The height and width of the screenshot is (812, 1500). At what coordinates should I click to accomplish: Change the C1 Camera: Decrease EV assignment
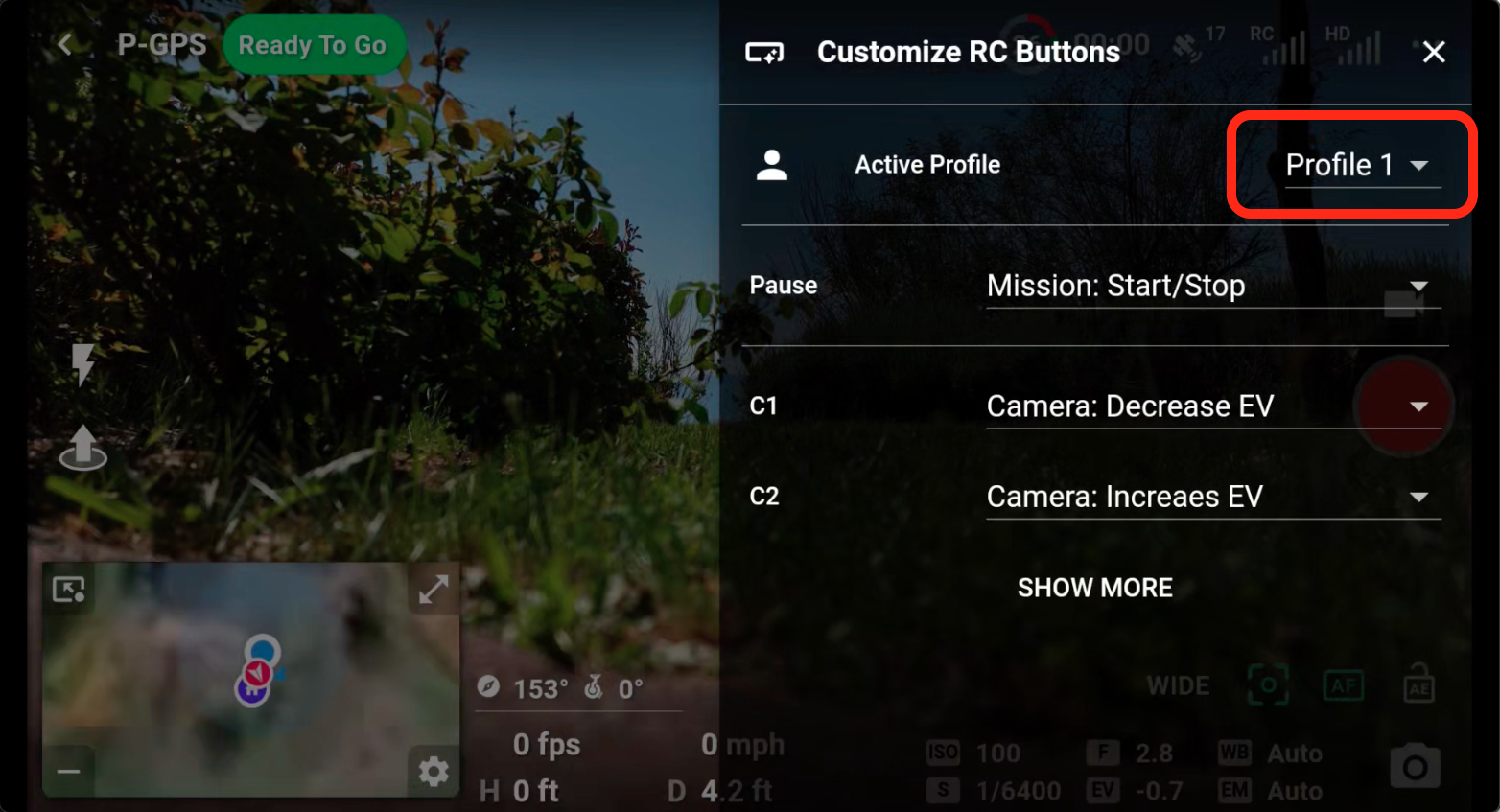click(x=1213, y=406)
